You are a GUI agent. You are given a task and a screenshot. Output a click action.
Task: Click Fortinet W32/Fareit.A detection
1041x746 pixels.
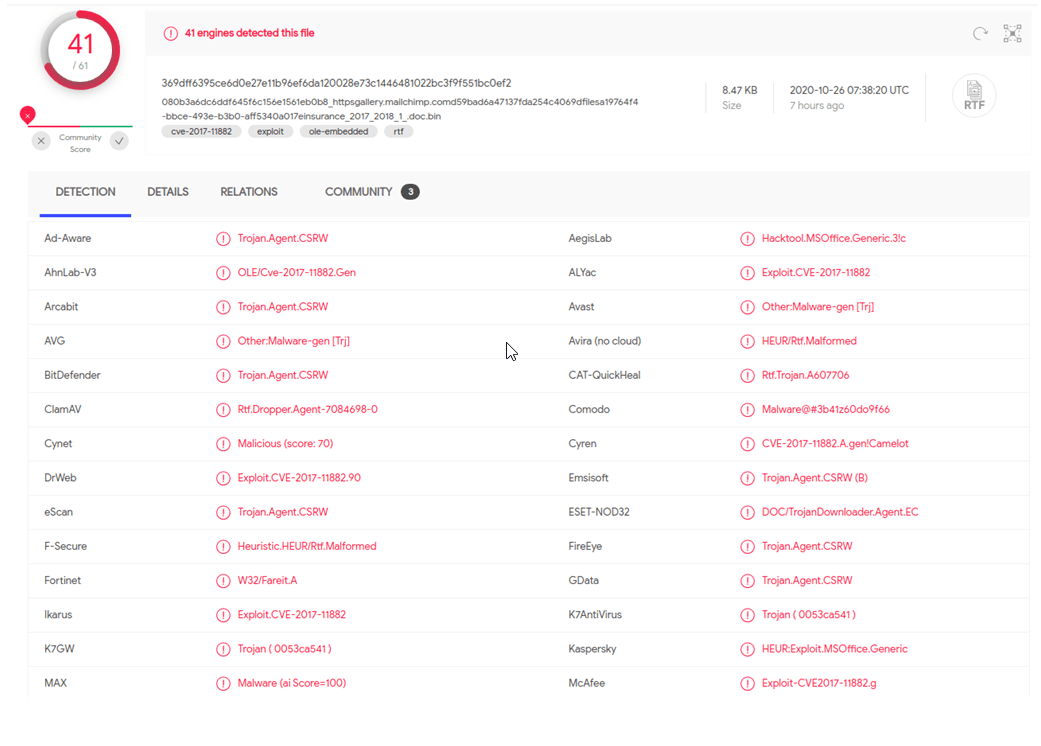(268, 581)
